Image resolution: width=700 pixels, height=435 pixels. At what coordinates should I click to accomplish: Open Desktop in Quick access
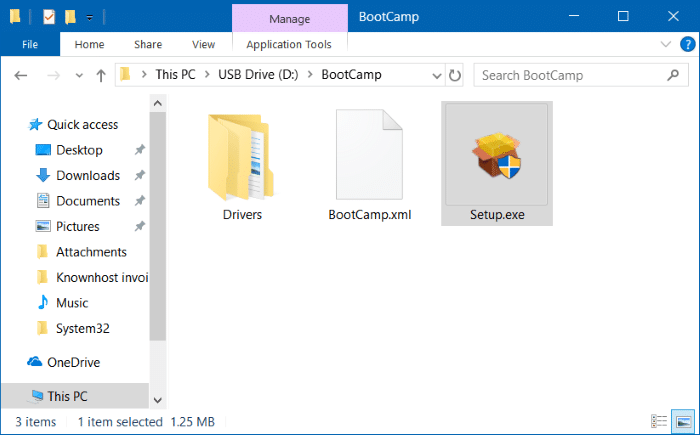79,150
